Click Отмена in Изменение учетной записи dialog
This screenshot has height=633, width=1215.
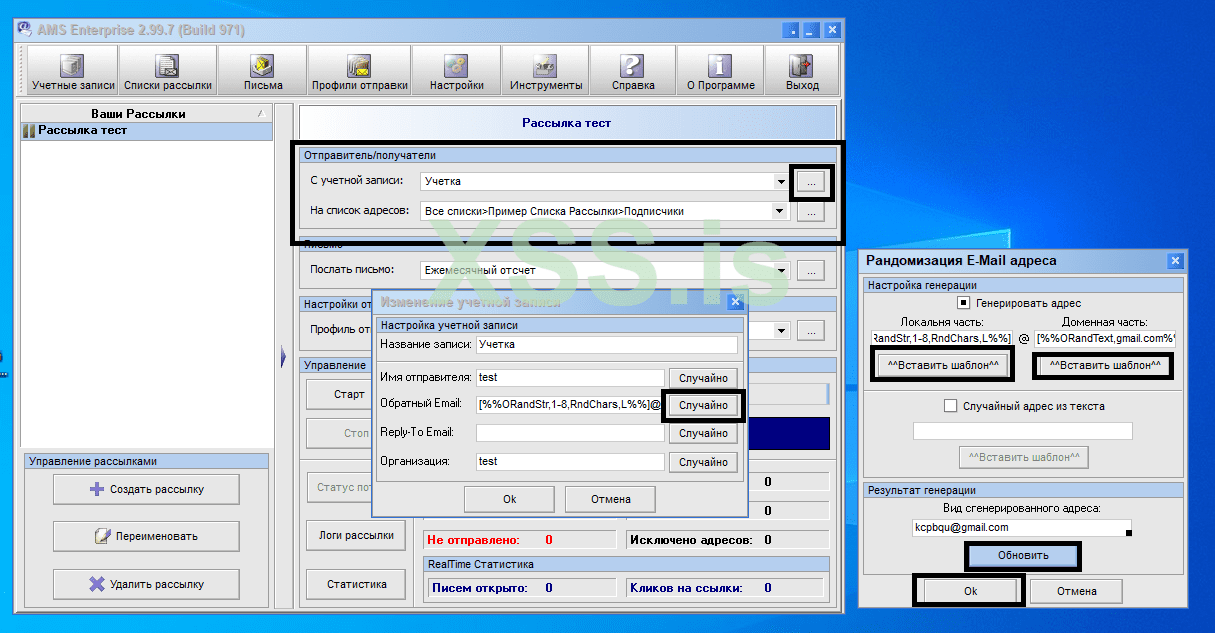pyautogui.click(x=610, y=499)
